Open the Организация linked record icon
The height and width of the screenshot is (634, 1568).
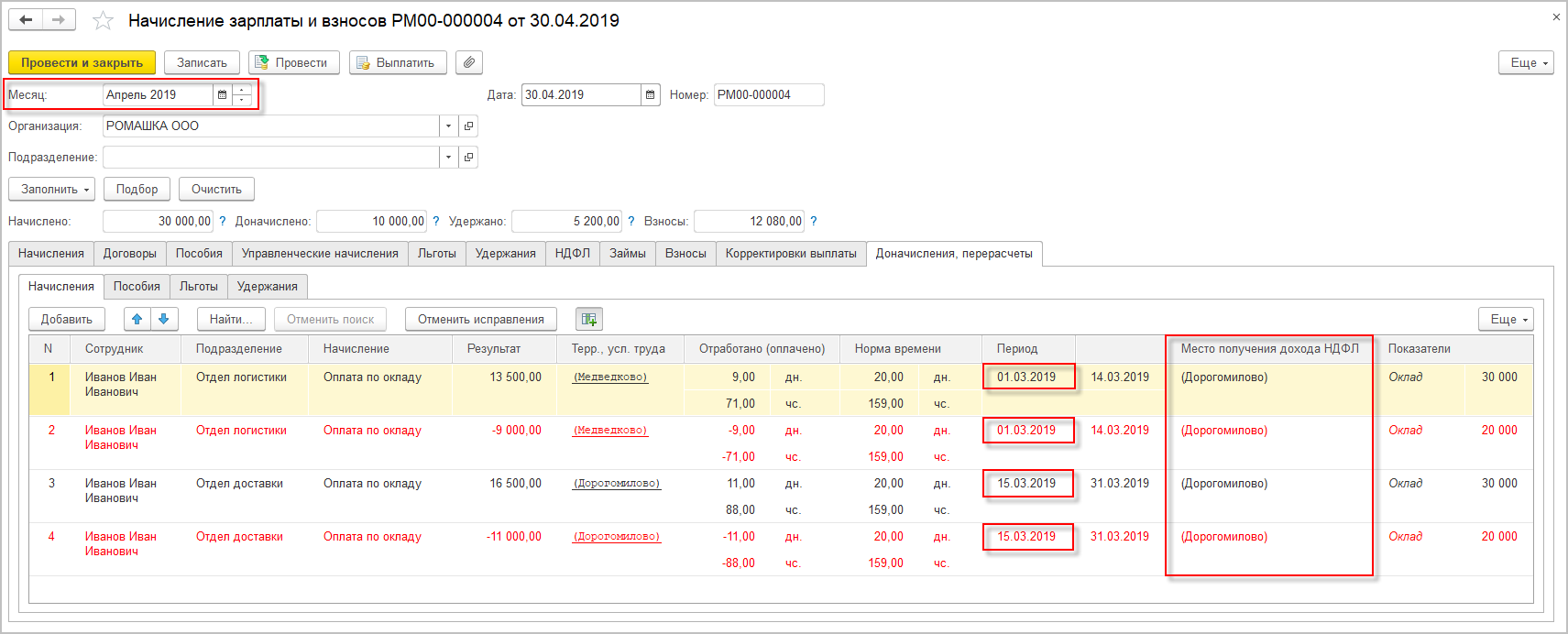pyautogui.click(x=468, y=126)
